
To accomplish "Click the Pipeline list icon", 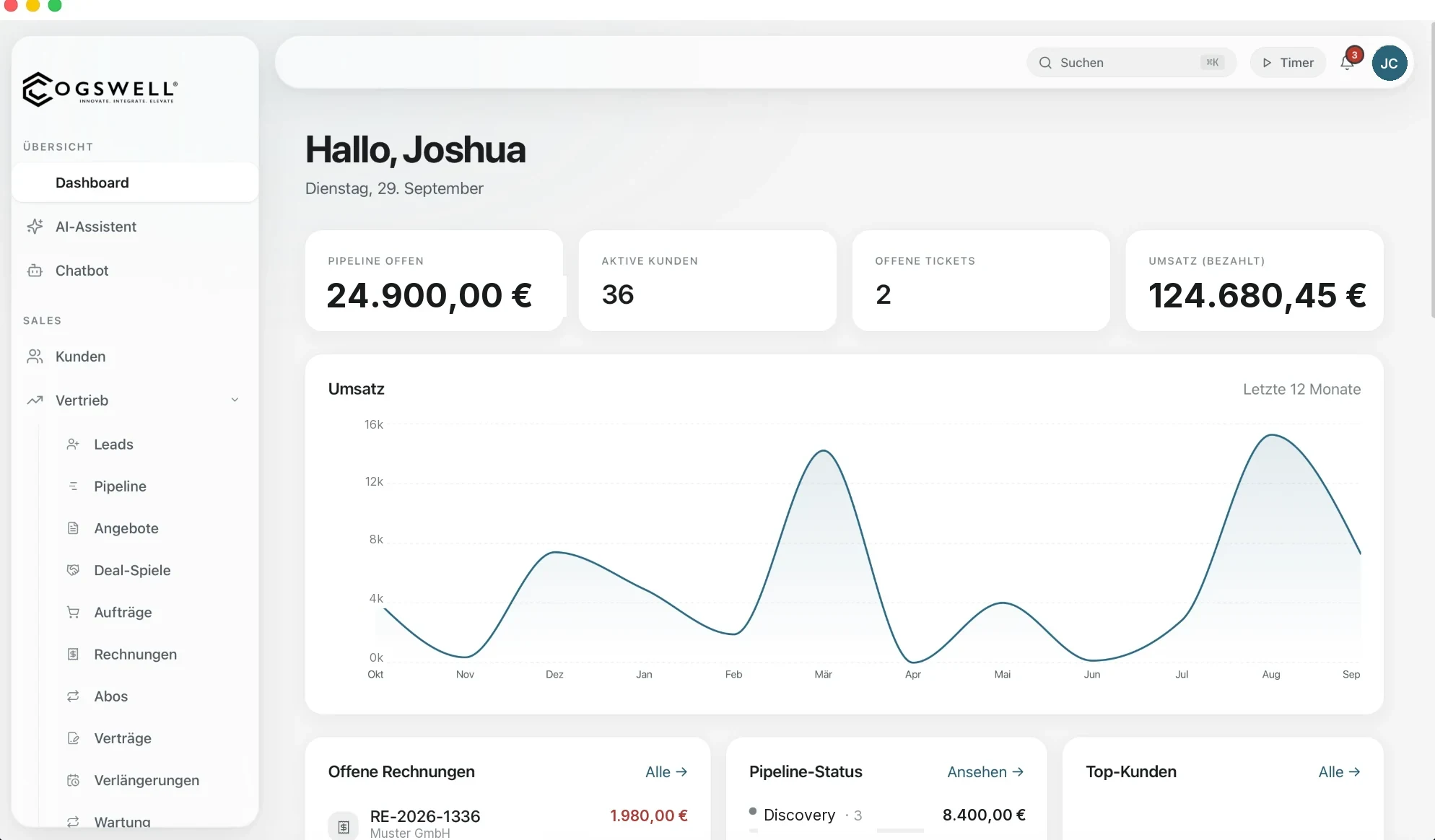I will coord(73,486).
